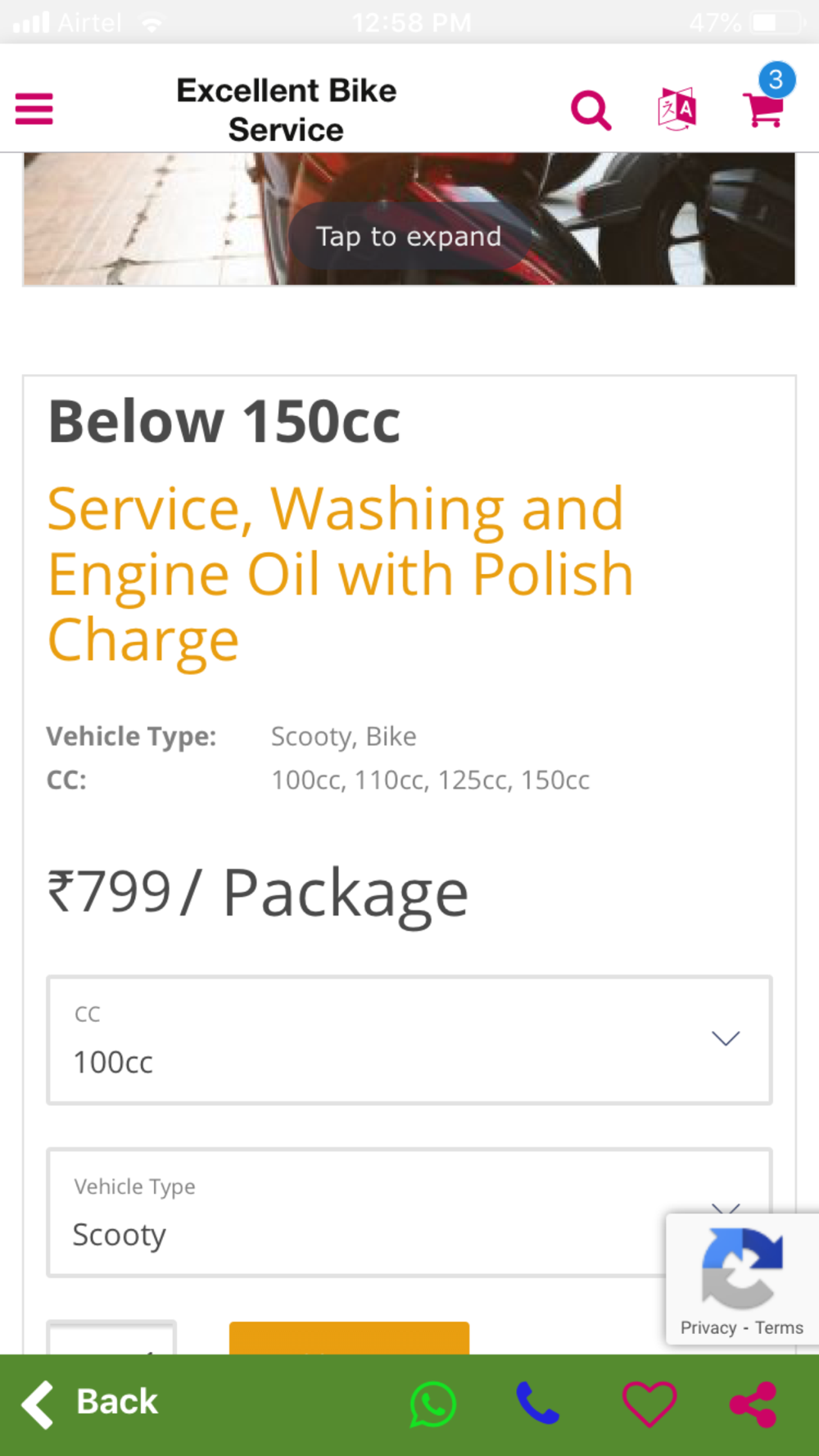Tap the share icon
The width and height of the screenshot is (819, 1456).
(753, 1404)
